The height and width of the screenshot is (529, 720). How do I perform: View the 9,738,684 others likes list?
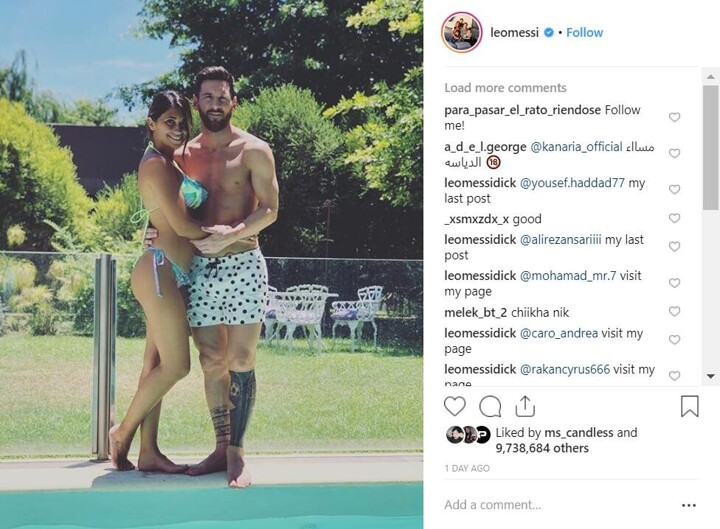pyautogui.click(x=542, y=448)
